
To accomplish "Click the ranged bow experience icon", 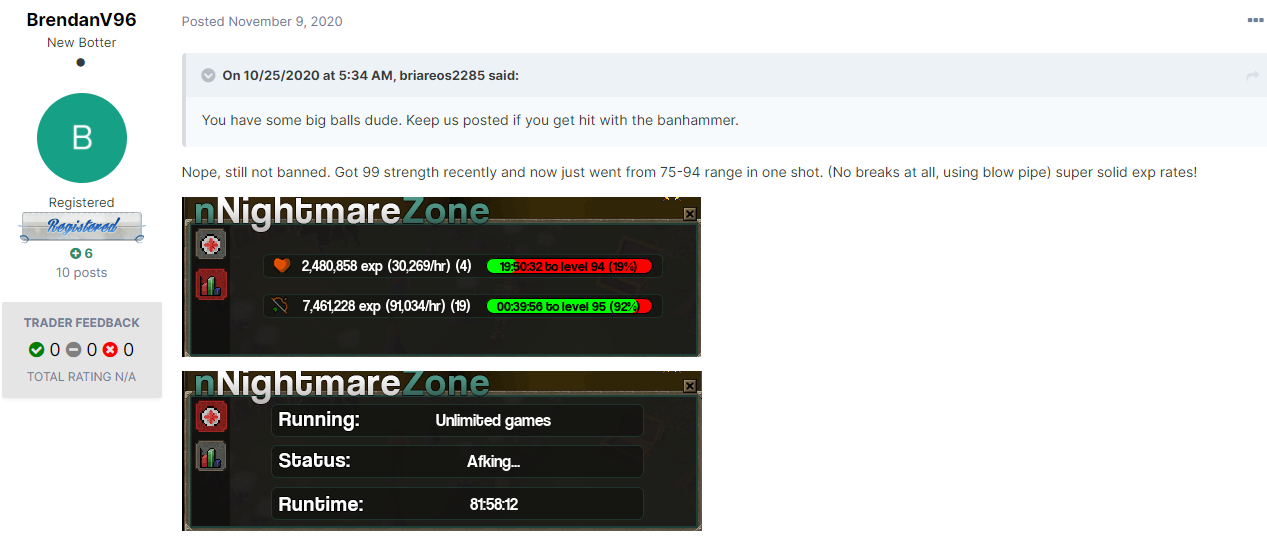I will tap(282, 305).
